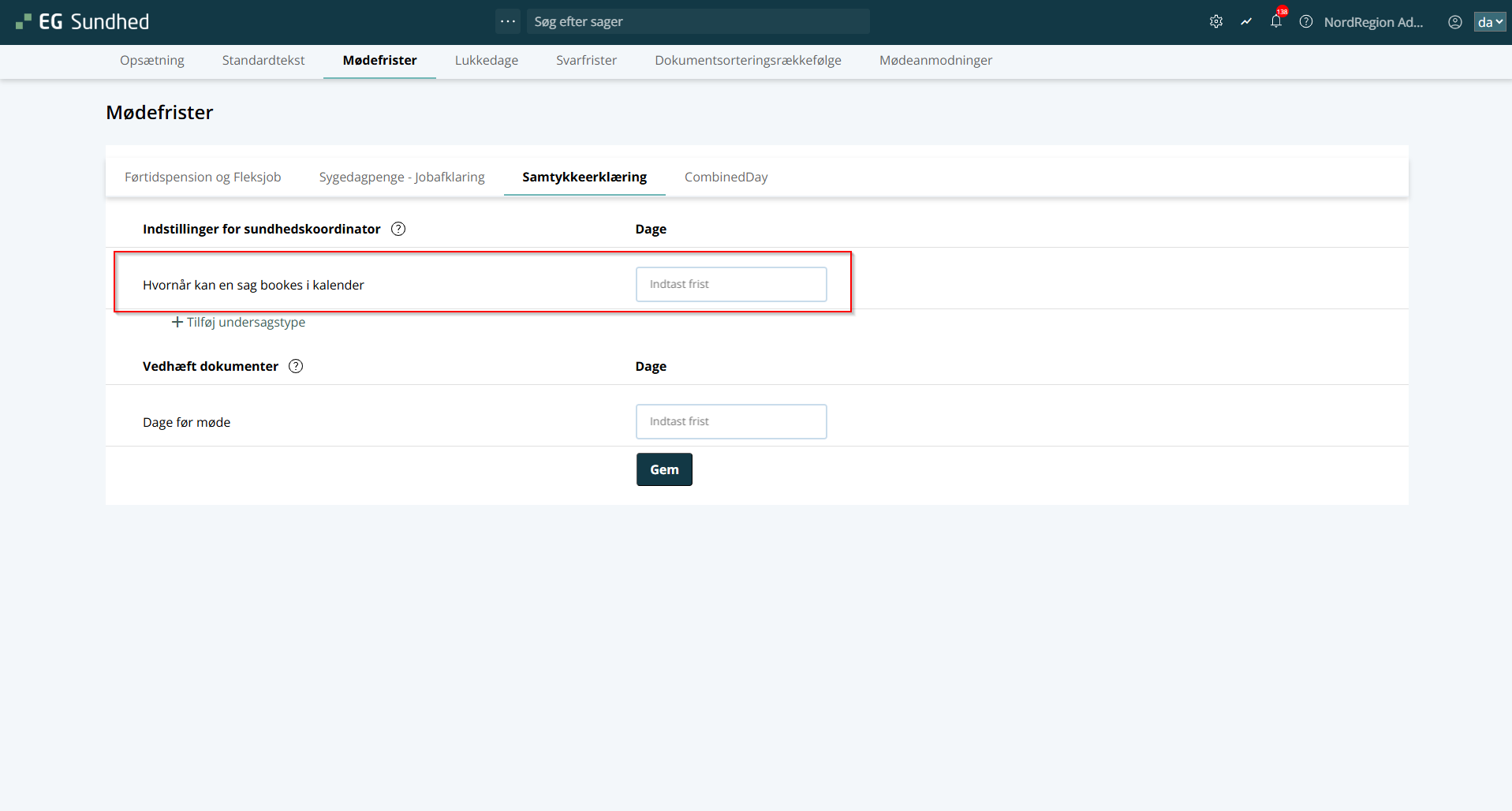This screenshot has width=1512, height=811.
Task: Show help for Vedhæft dokumenter
Action: 296,366
